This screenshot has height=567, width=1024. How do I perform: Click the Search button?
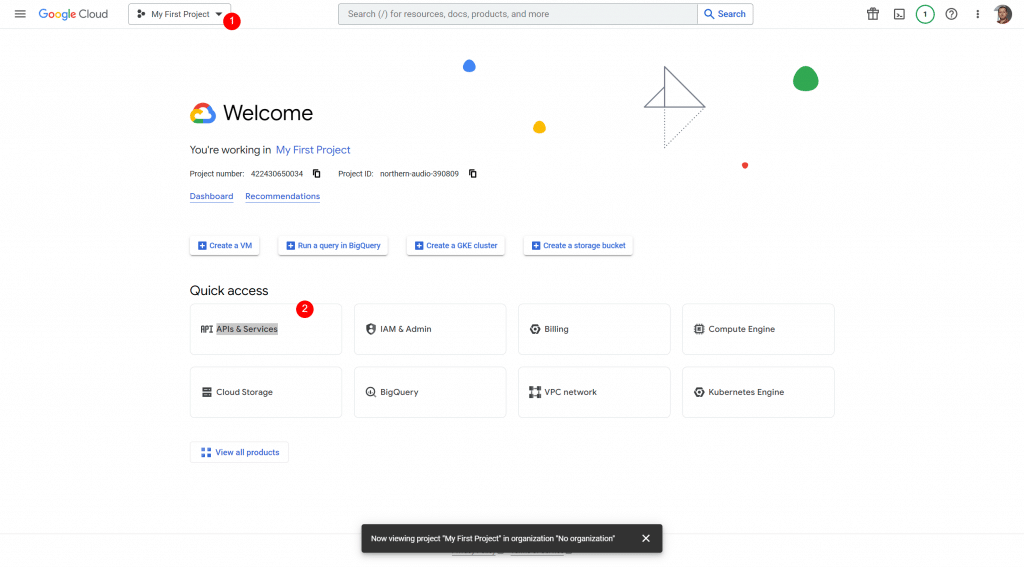[x=725, y=14]
